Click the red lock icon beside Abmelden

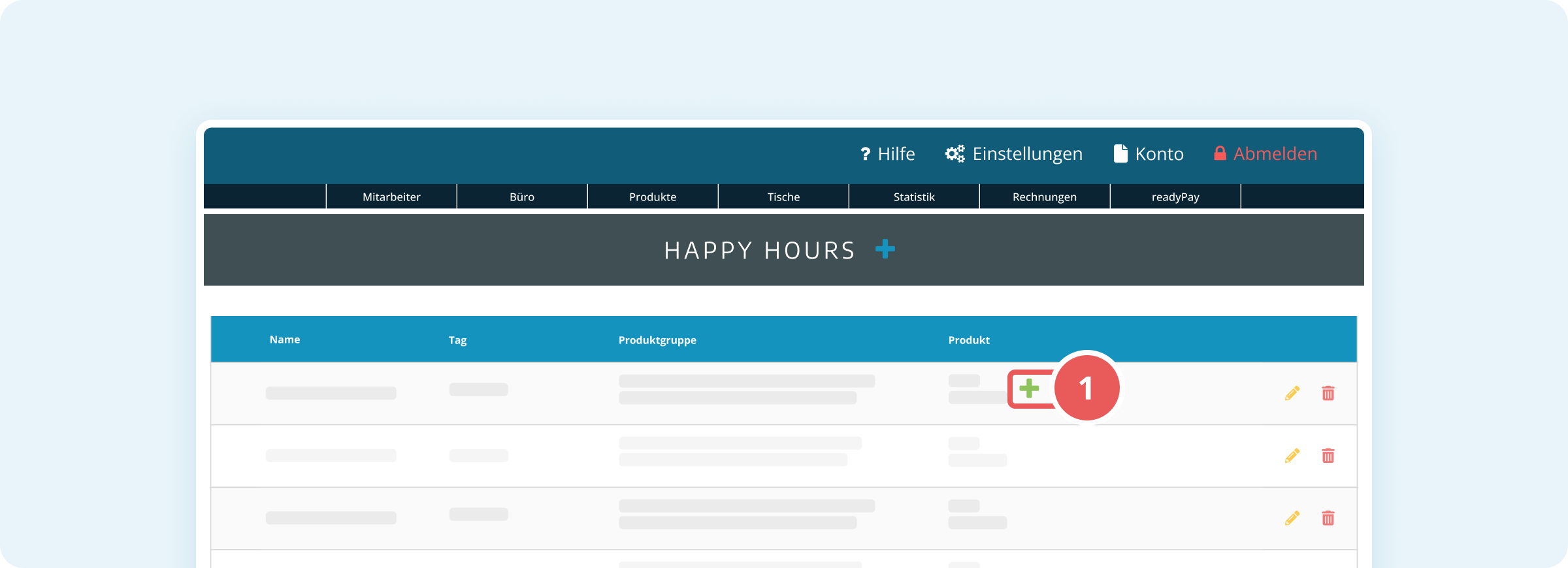(1220, 153)
